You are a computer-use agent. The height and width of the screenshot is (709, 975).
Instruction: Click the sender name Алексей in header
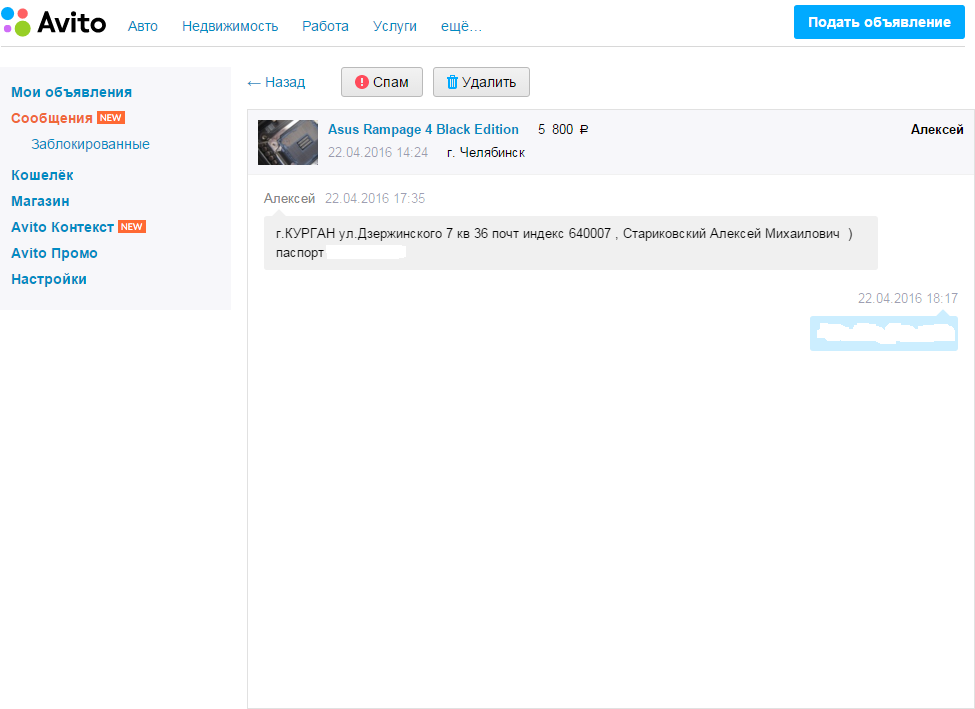(x=937, y=129)
